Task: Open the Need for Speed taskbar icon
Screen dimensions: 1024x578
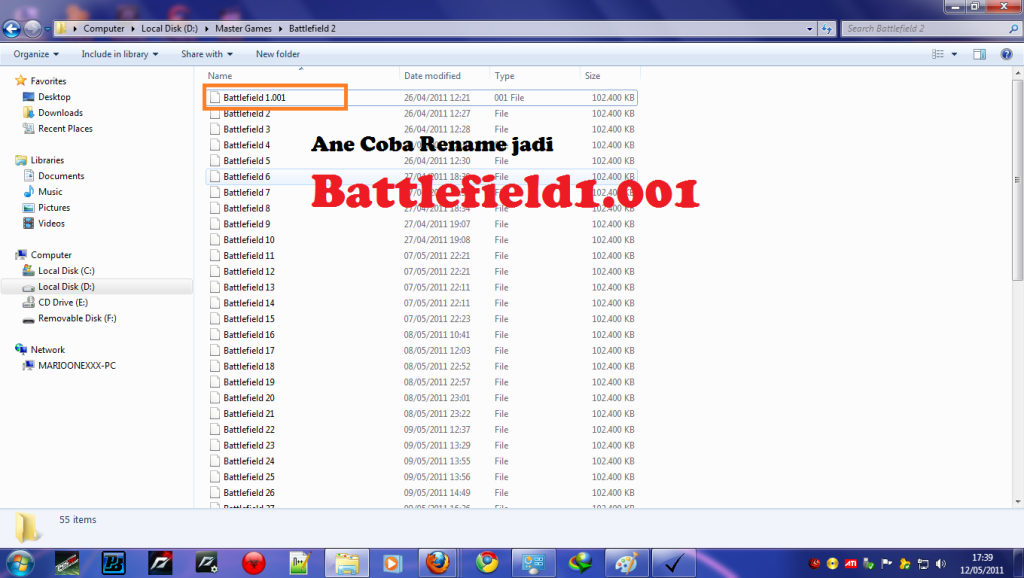Action: click(160, 563)
